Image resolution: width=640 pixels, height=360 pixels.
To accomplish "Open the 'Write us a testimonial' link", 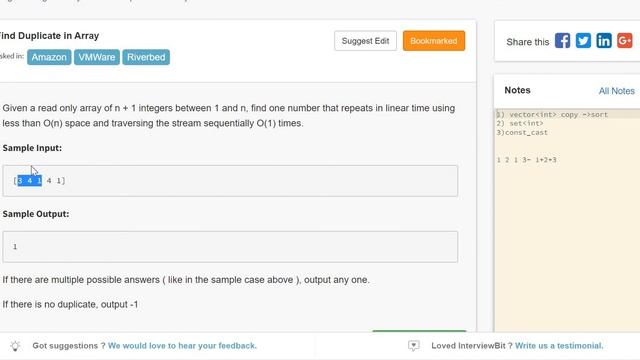I will (x=559, y=346).
